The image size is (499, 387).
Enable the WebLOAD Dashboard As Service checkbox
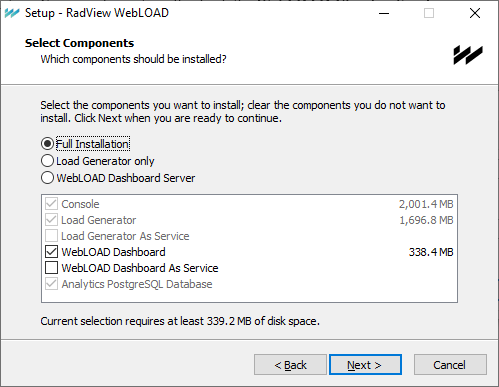51,268
